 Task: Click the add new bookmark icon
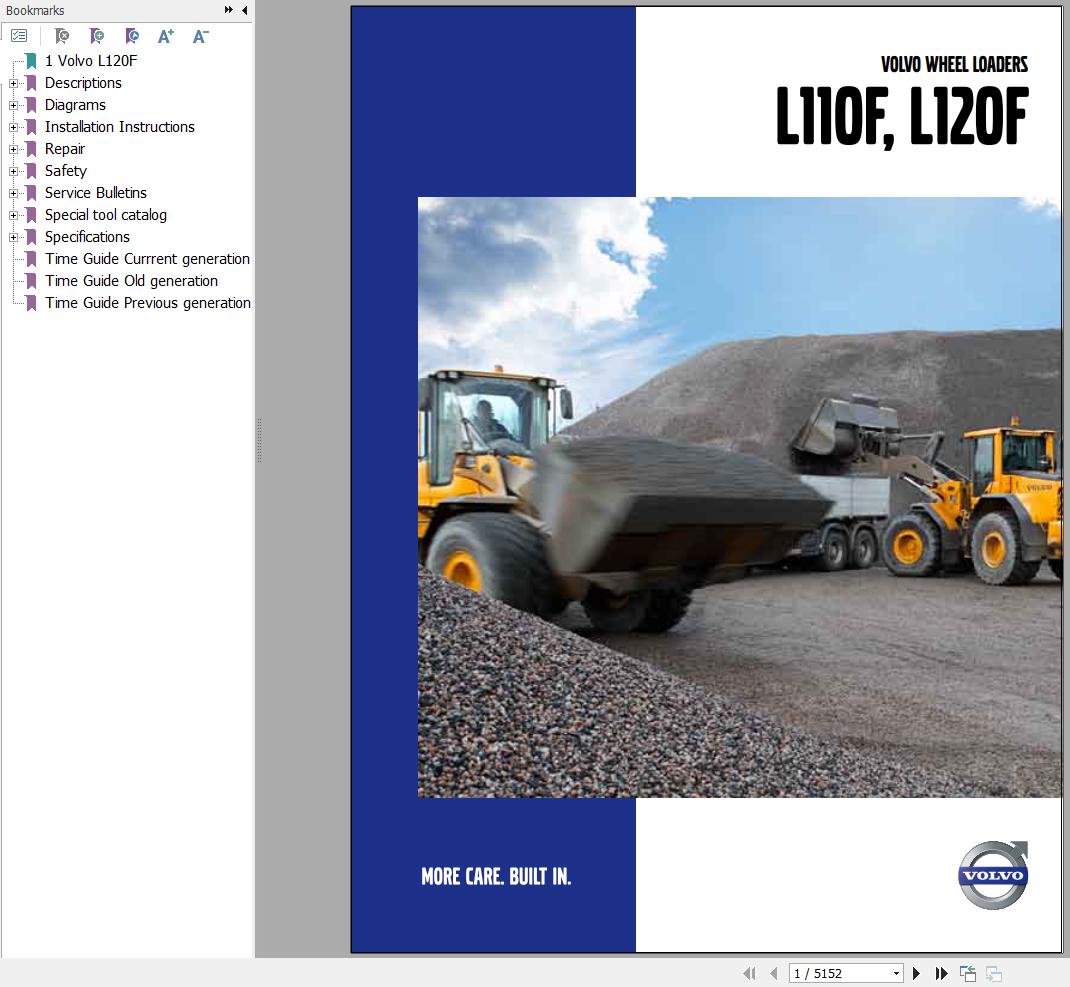(97, 35)
